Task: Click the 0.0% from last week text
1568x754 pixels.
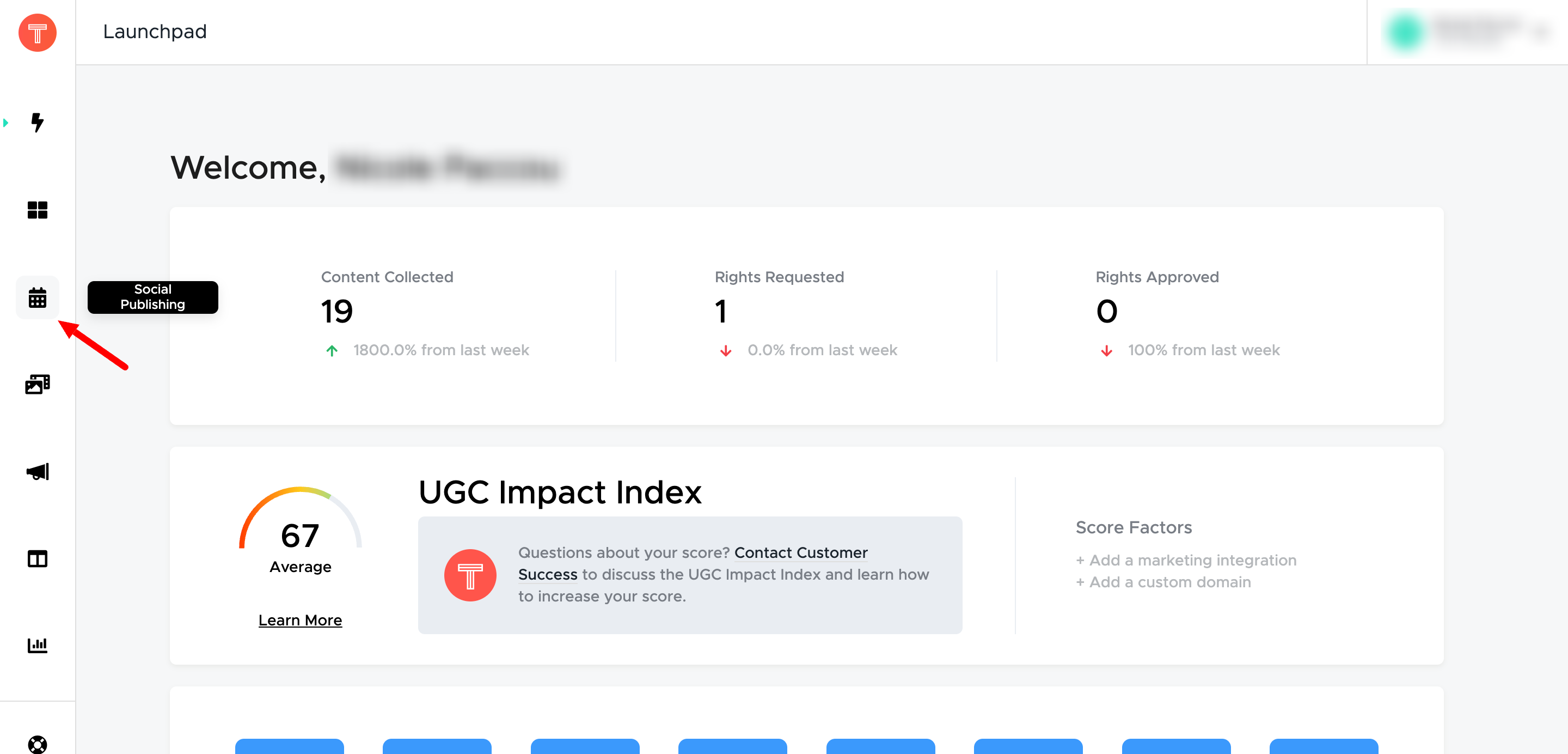Action: tap(822, 350)
